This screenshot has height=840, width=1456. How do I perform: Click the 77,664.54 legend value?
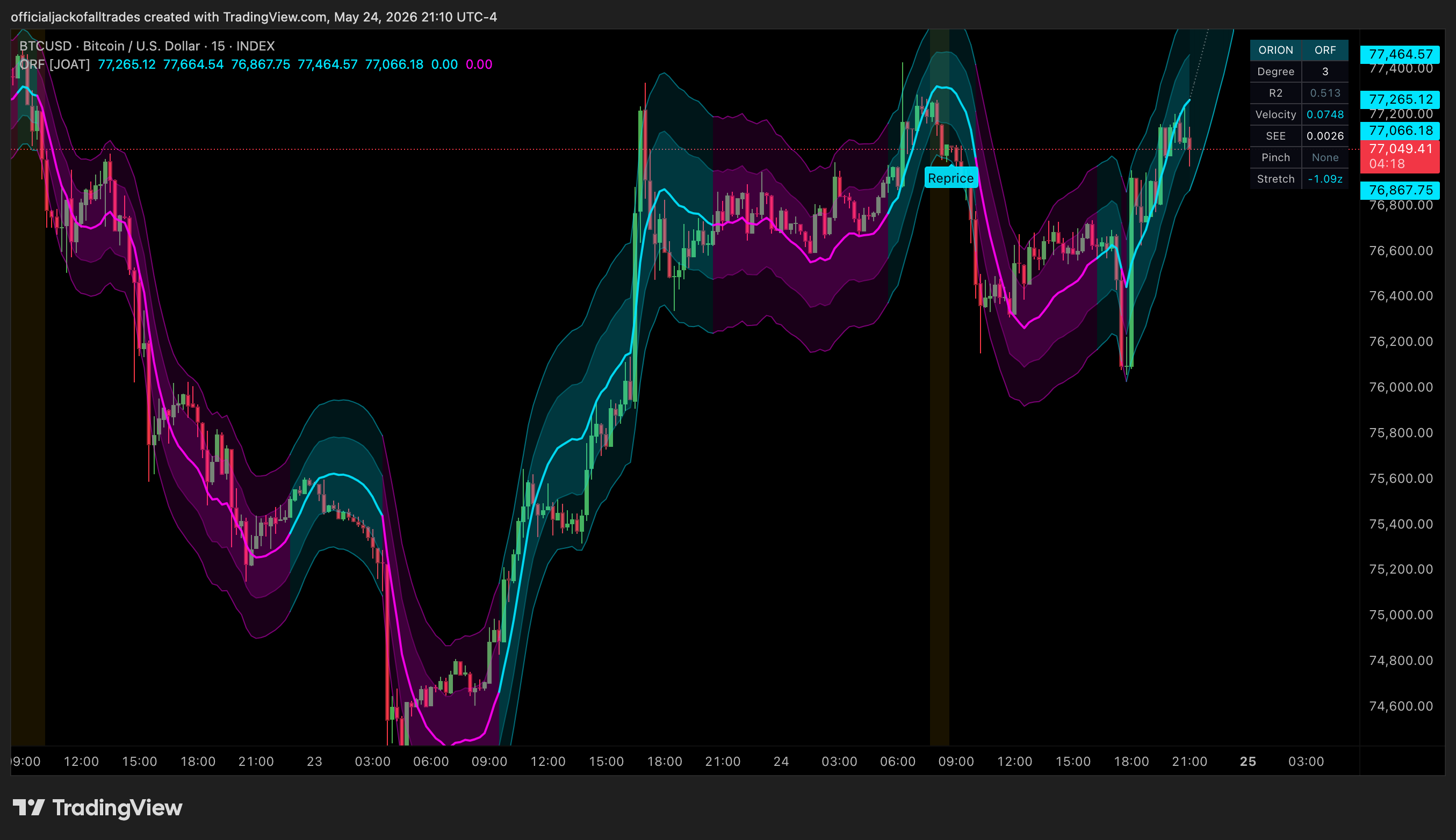click(x=193, y=64)
